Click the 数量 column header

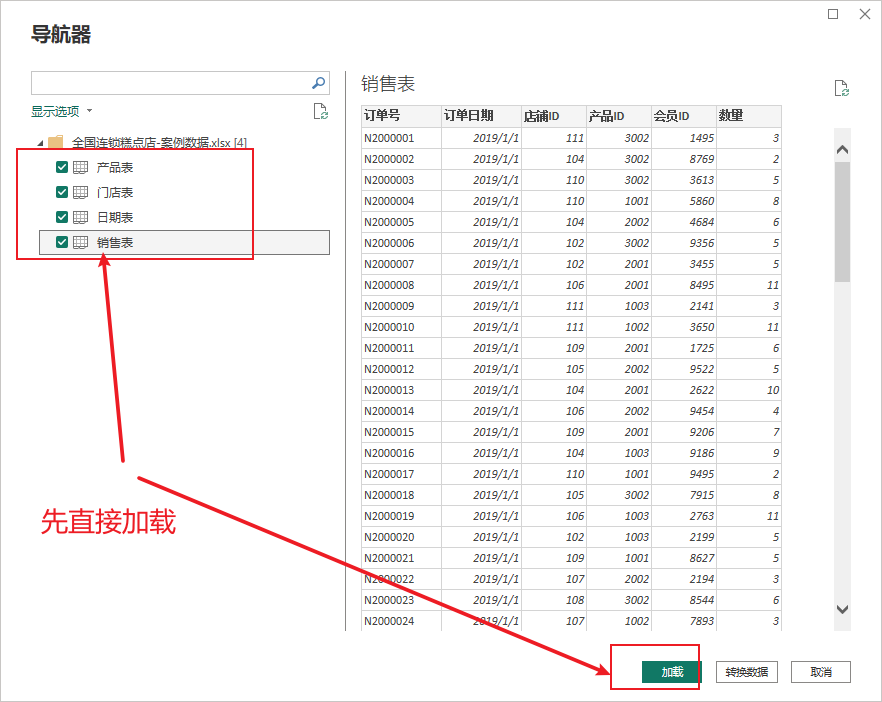point(749,116)
